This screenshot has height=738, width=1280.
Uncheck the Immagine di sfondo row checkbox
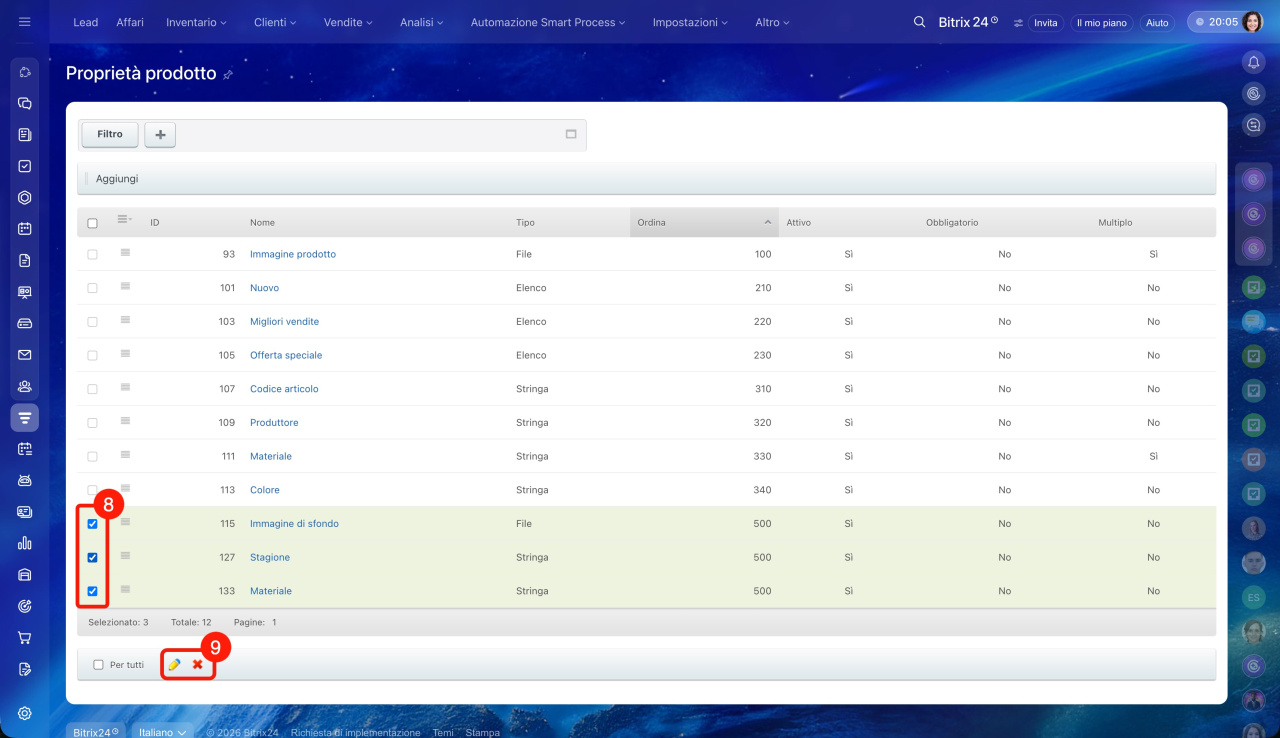click(x=93, y=524)
